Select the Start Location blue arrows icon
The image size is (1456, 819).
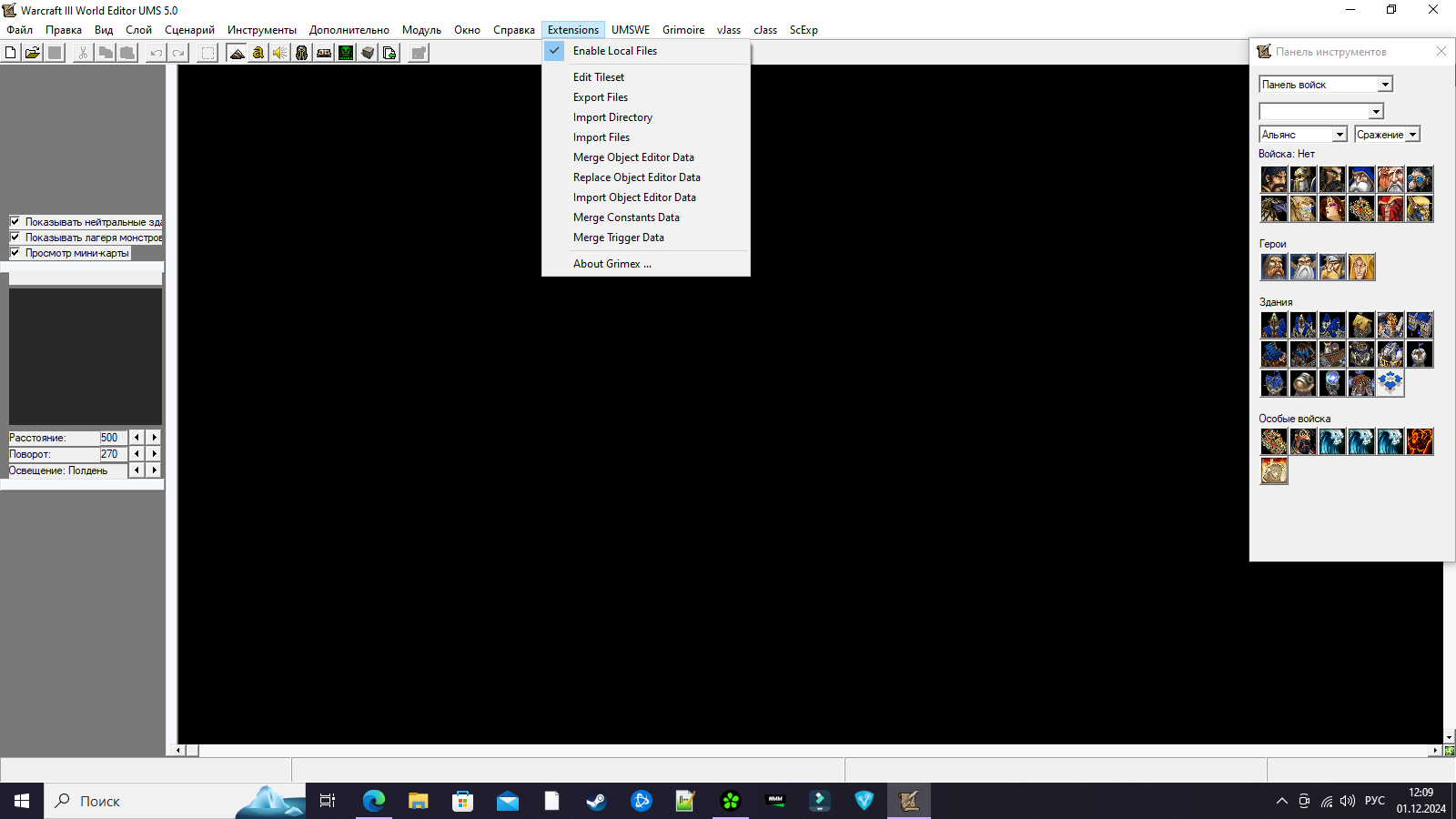(x=1390, y=383)
